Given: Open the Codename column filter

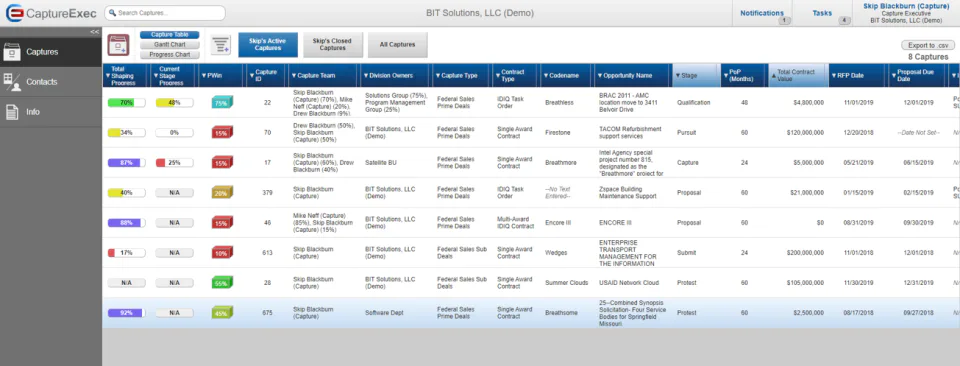Looking at the screenshot, I should [546, 76].
